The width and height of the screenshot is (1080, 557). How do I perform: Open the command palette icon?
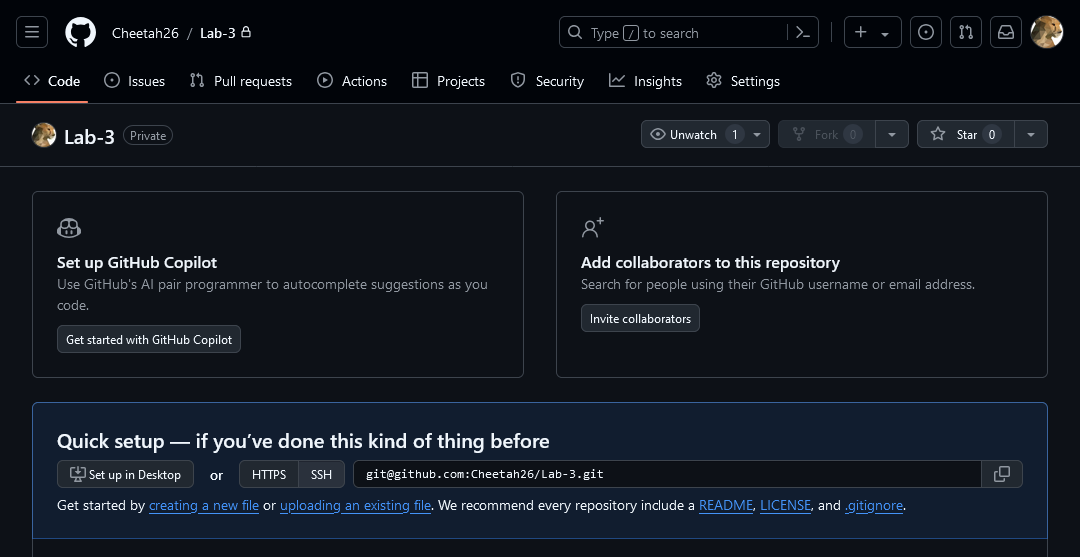click(x=802, y=32)
